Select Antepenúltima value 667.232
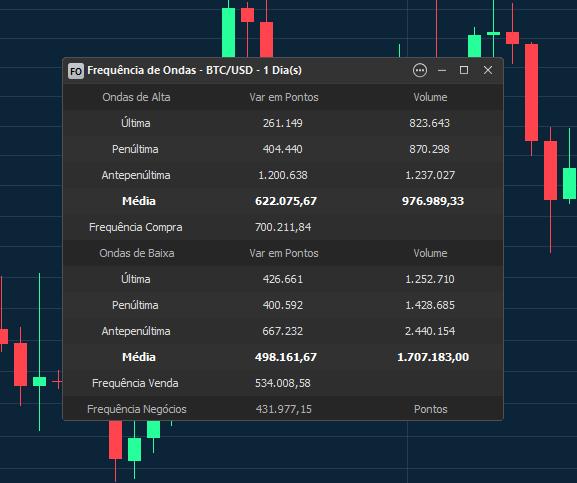577x483 pixels. [283, 331]
